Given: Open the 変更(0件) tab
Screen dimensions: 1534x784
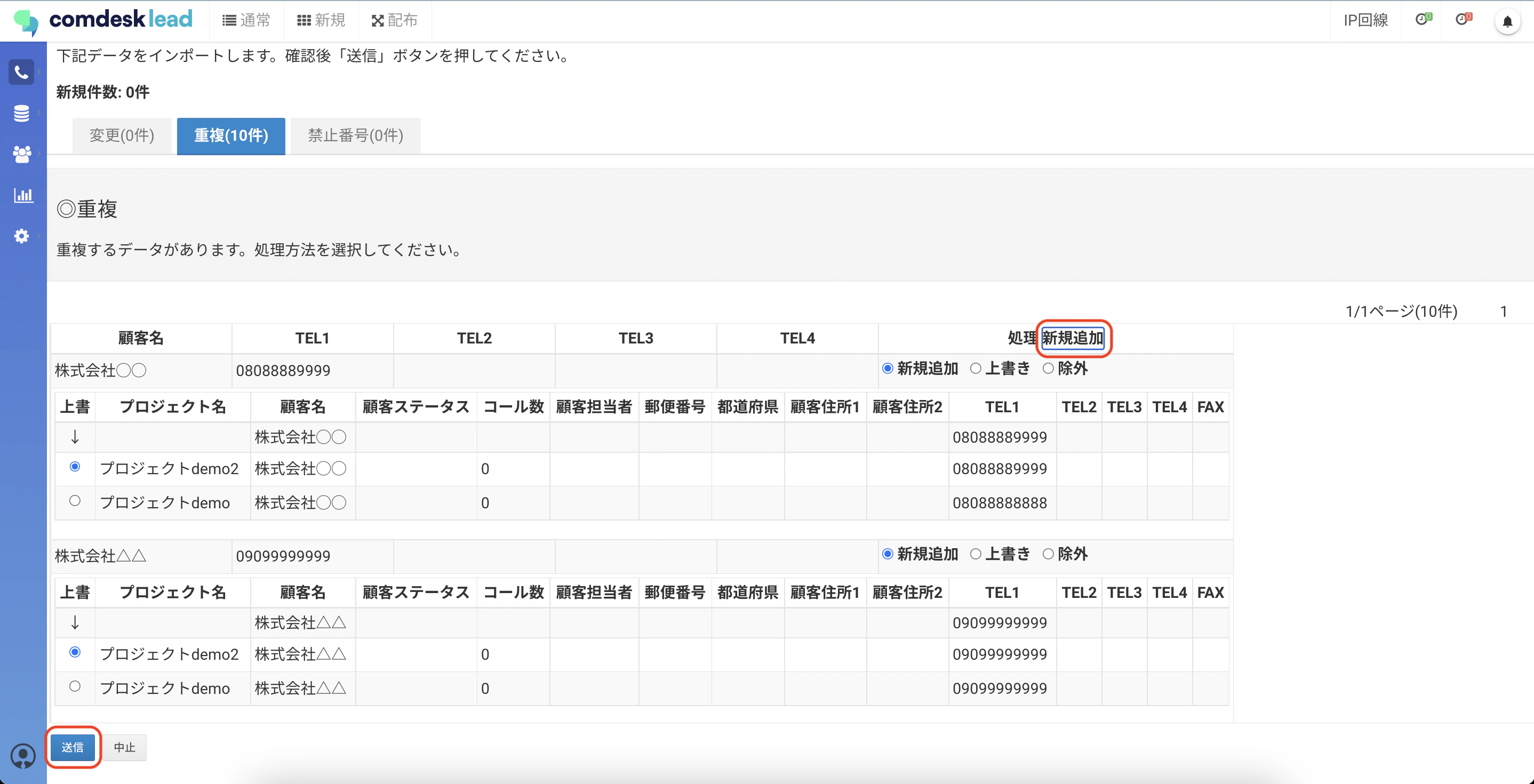Looking at the screenshot, I should coord(122,135).
